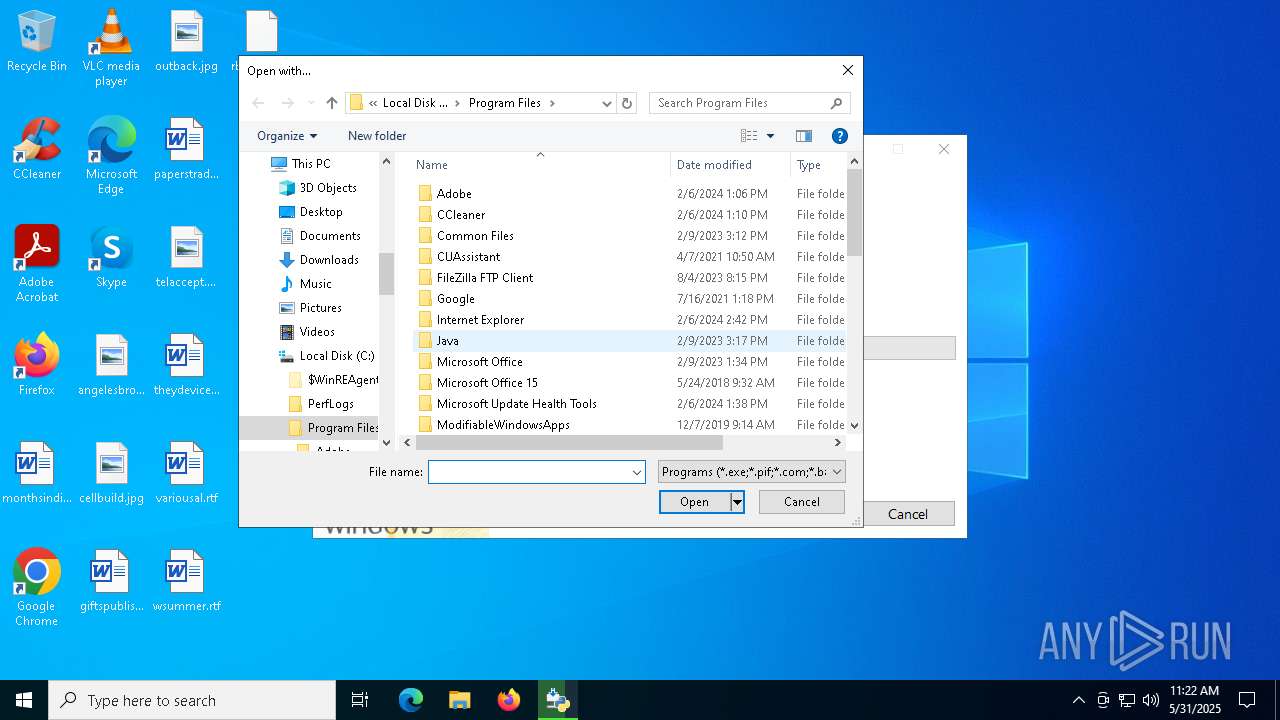Select the Internet Explorer folder
1280x720 pixels.
630,320
